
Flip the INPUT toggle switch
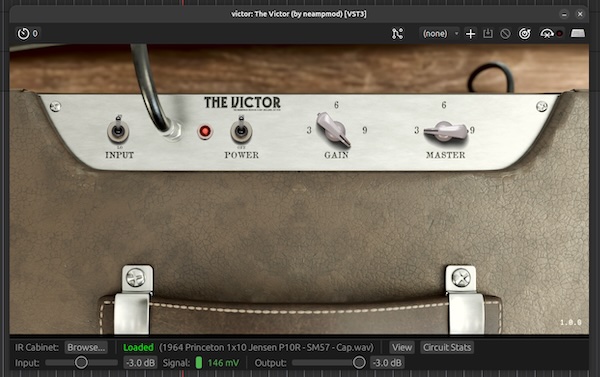click(x=118, y=129)
